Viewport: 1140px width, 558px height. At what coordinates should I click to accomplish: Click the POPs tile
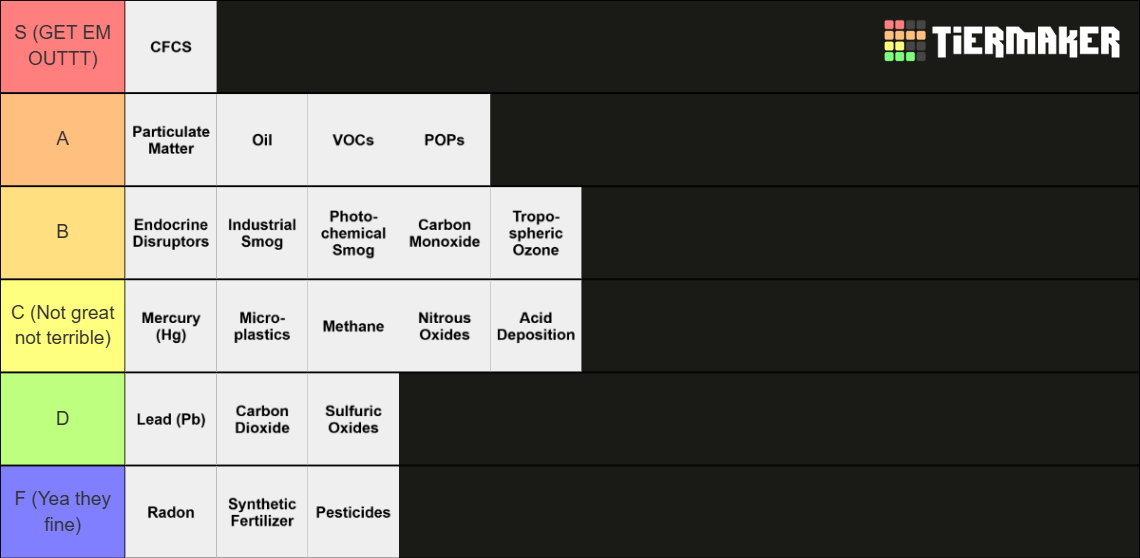pos(444,140)
